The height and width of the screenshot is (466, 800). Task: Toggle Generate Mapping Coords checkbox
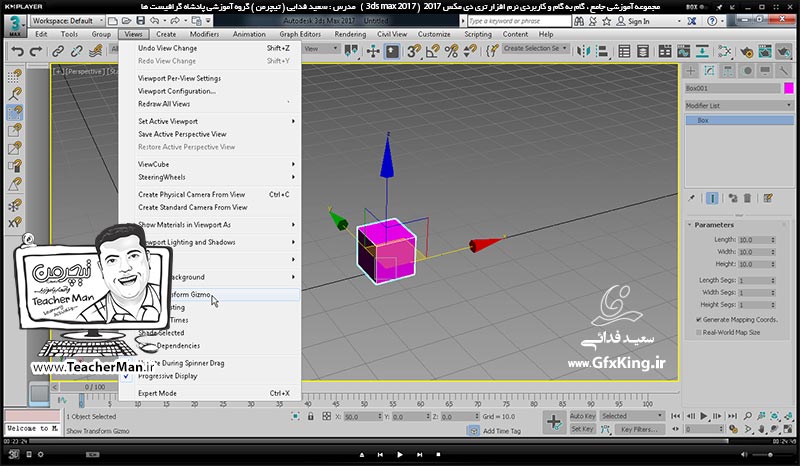pyautogui.click(x=698, y=320)
